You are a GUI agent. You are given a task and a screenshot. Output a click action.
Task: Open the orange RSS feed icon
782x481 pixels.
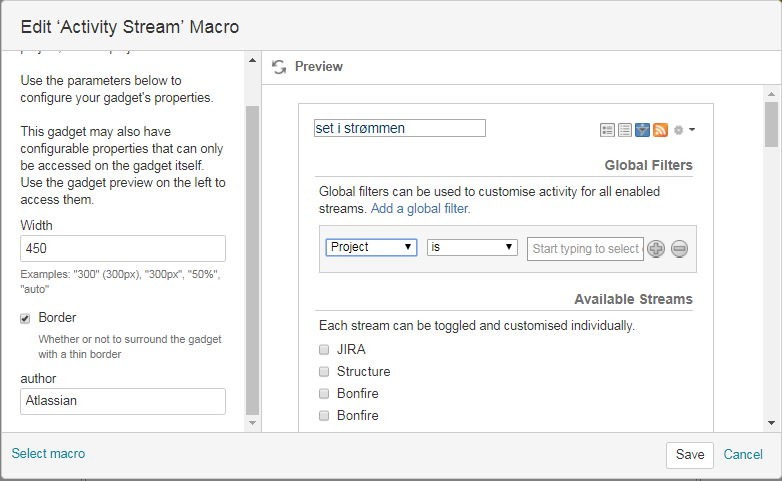pyautogui.click(x=660, y=130)
